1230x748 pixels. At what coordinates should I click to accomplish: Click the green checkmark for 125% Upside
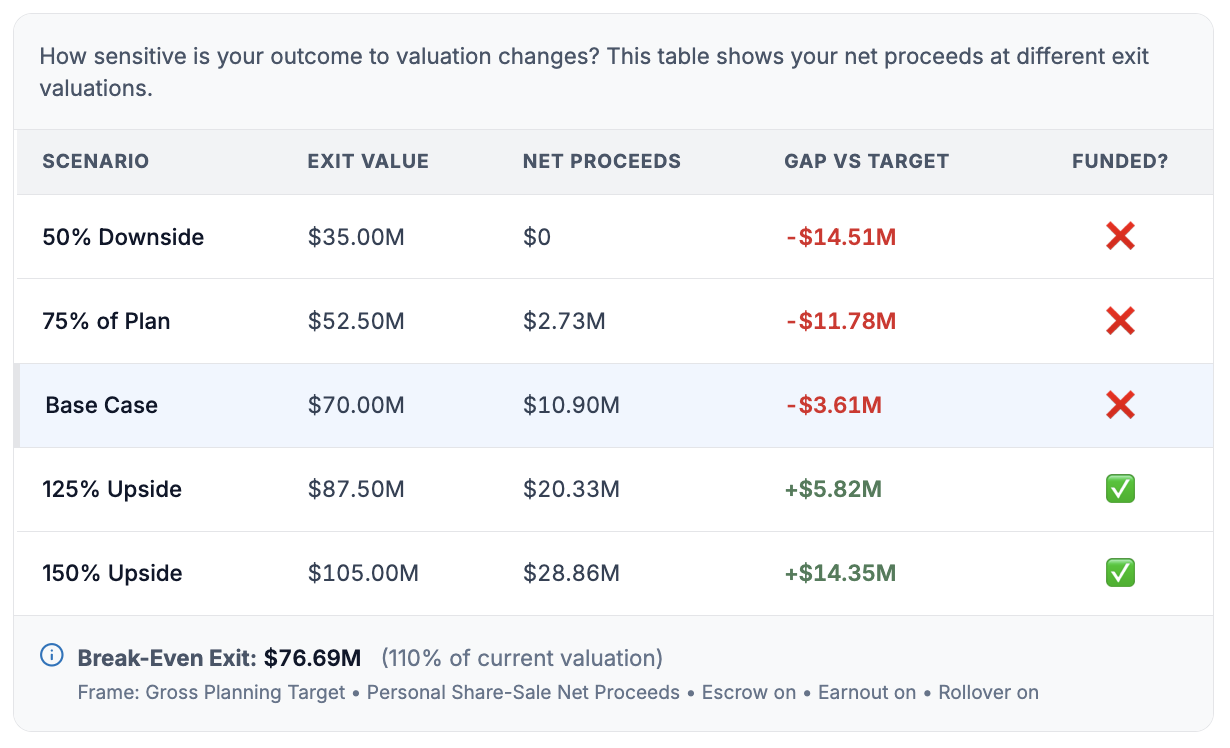[1120, 489]
